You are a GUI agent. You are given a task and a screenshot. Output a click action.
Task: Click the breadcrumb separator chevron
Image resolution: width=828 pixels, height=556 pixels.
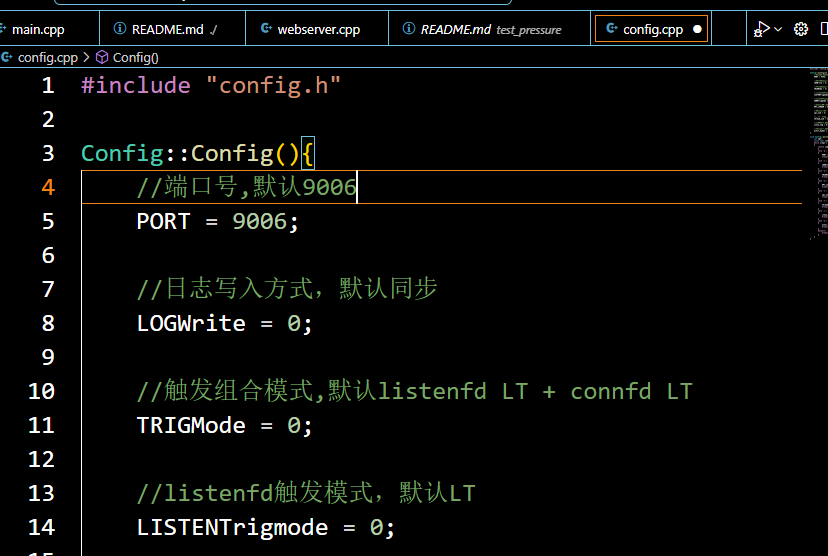[x=86, y=57]
